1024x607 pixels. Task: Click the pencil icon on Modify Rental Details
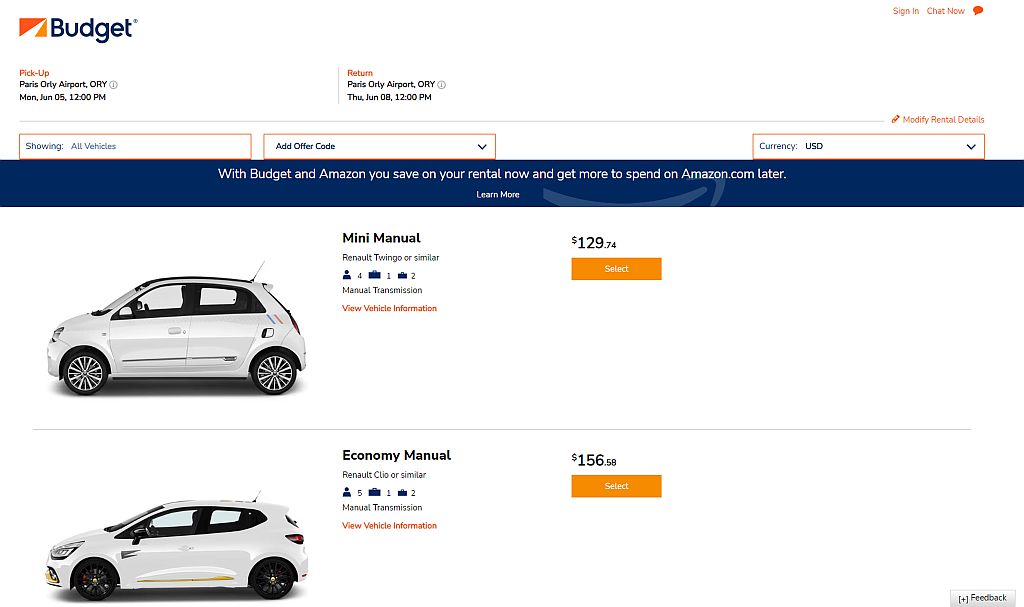click(x=897, y=119)
